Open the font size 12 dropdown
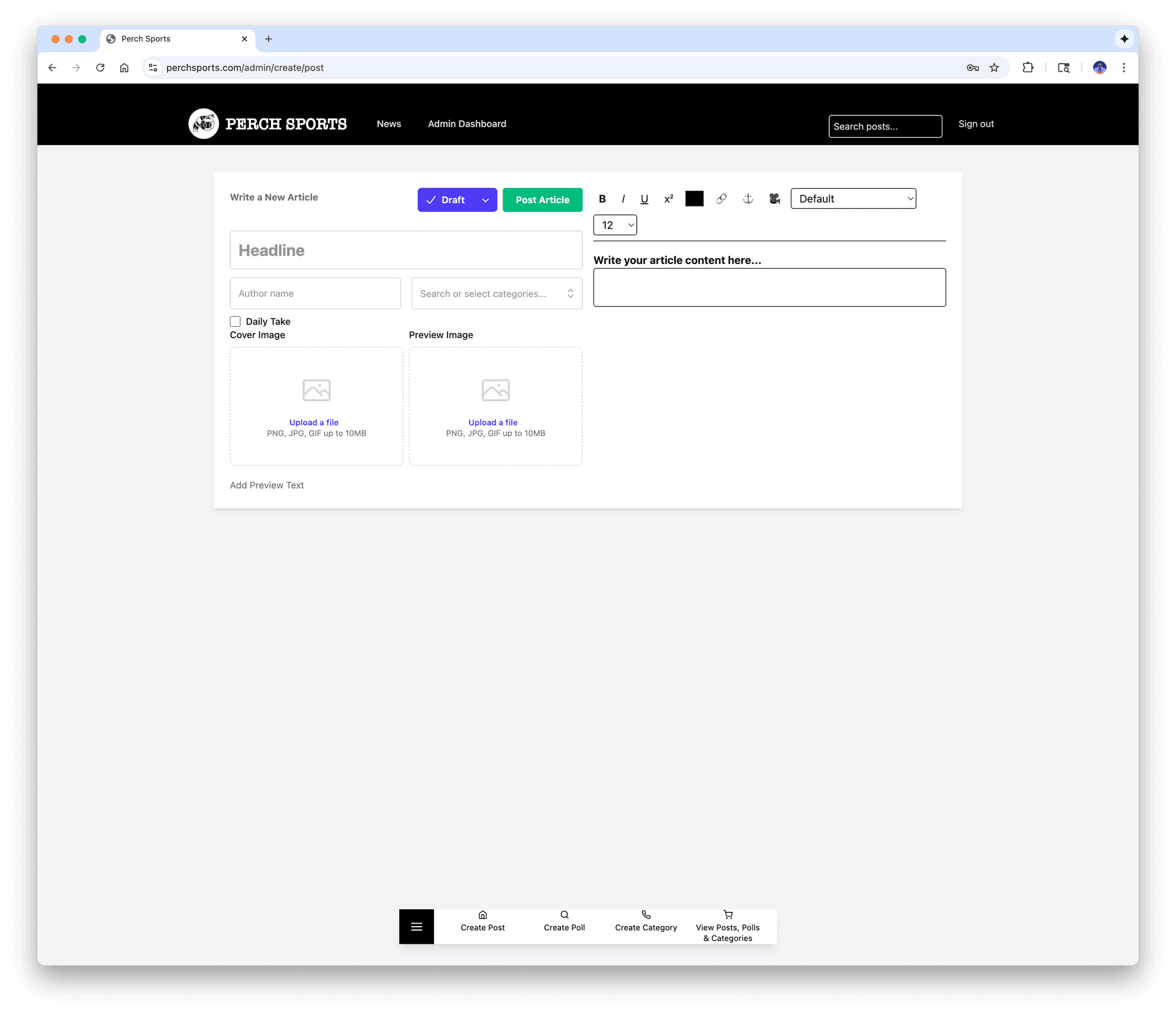Screen dimensions: 1176x1015 (615, 225)
